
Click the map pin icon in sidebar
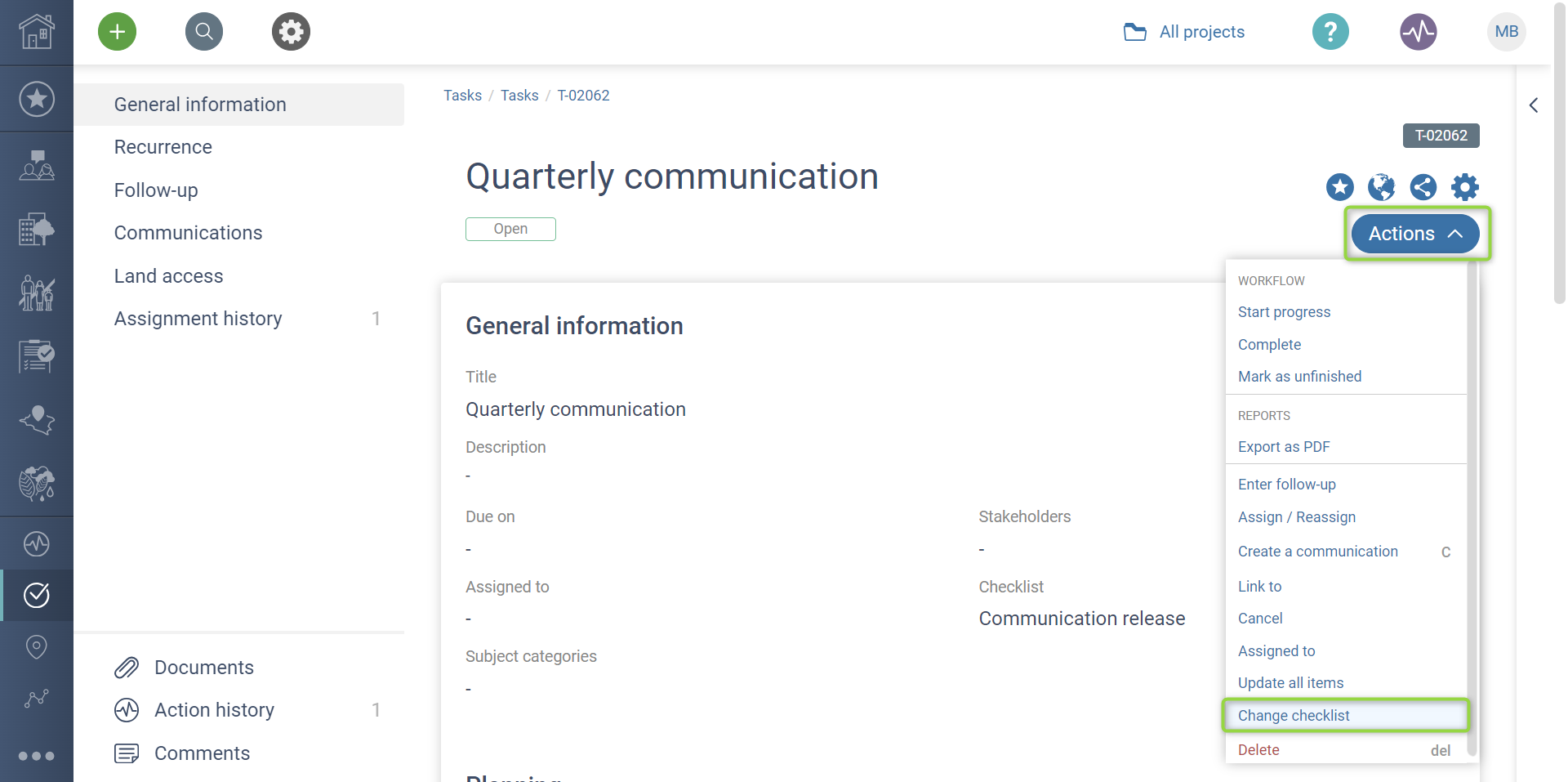click(37, 646)
